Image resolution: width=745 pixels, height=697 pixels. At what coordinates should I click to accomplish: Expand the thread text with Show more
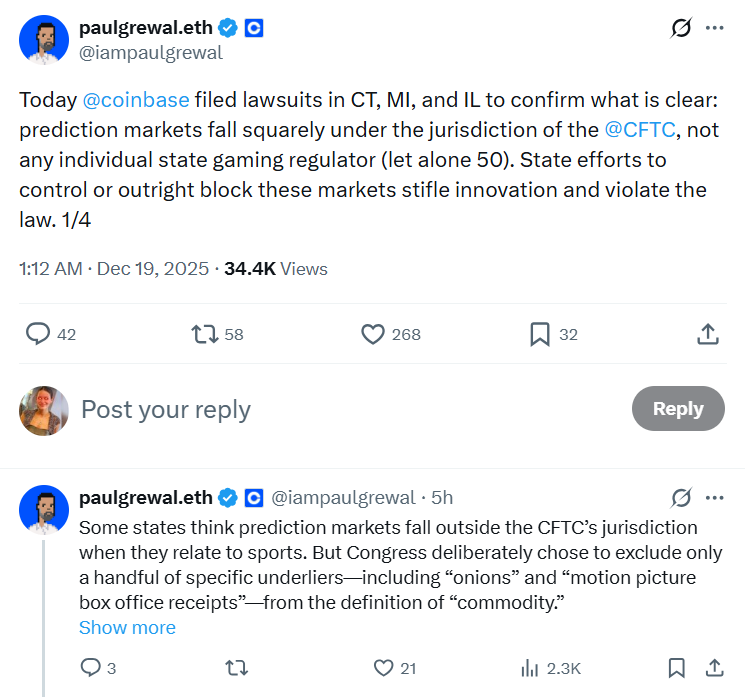pos(127,627)
